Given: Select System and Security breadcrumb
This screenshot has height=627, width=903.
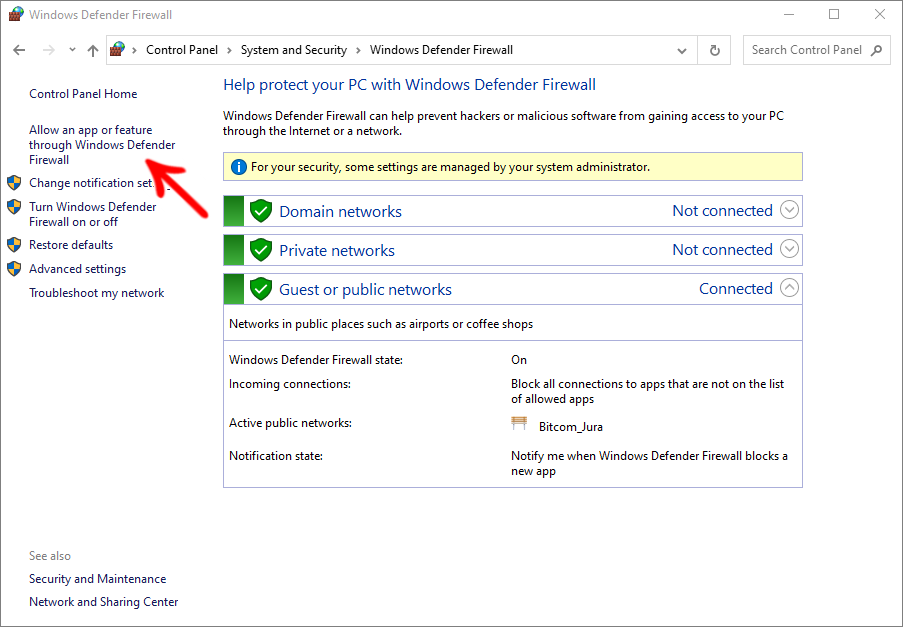Looking at the screenshot, I should [294, 50].
